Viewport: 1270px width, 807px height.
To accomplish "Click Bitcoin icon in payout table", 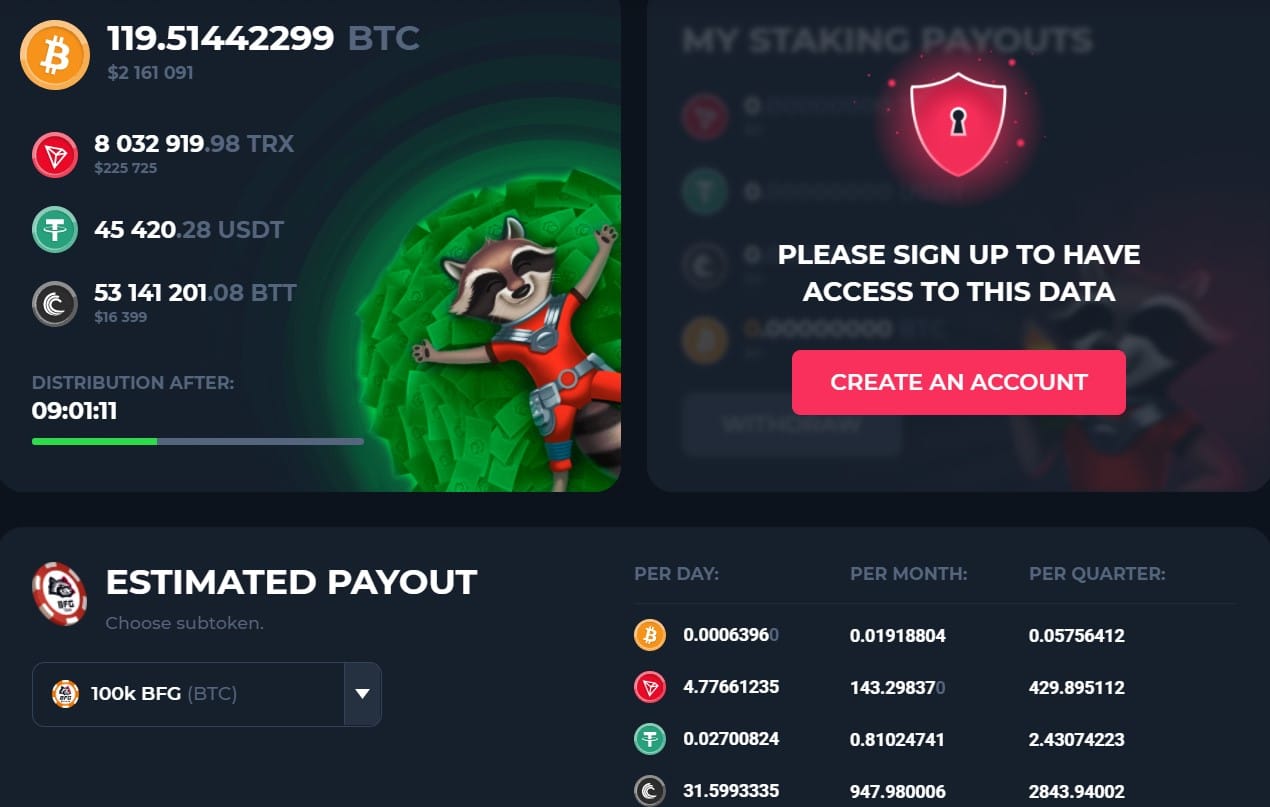I will coord(650,635).
